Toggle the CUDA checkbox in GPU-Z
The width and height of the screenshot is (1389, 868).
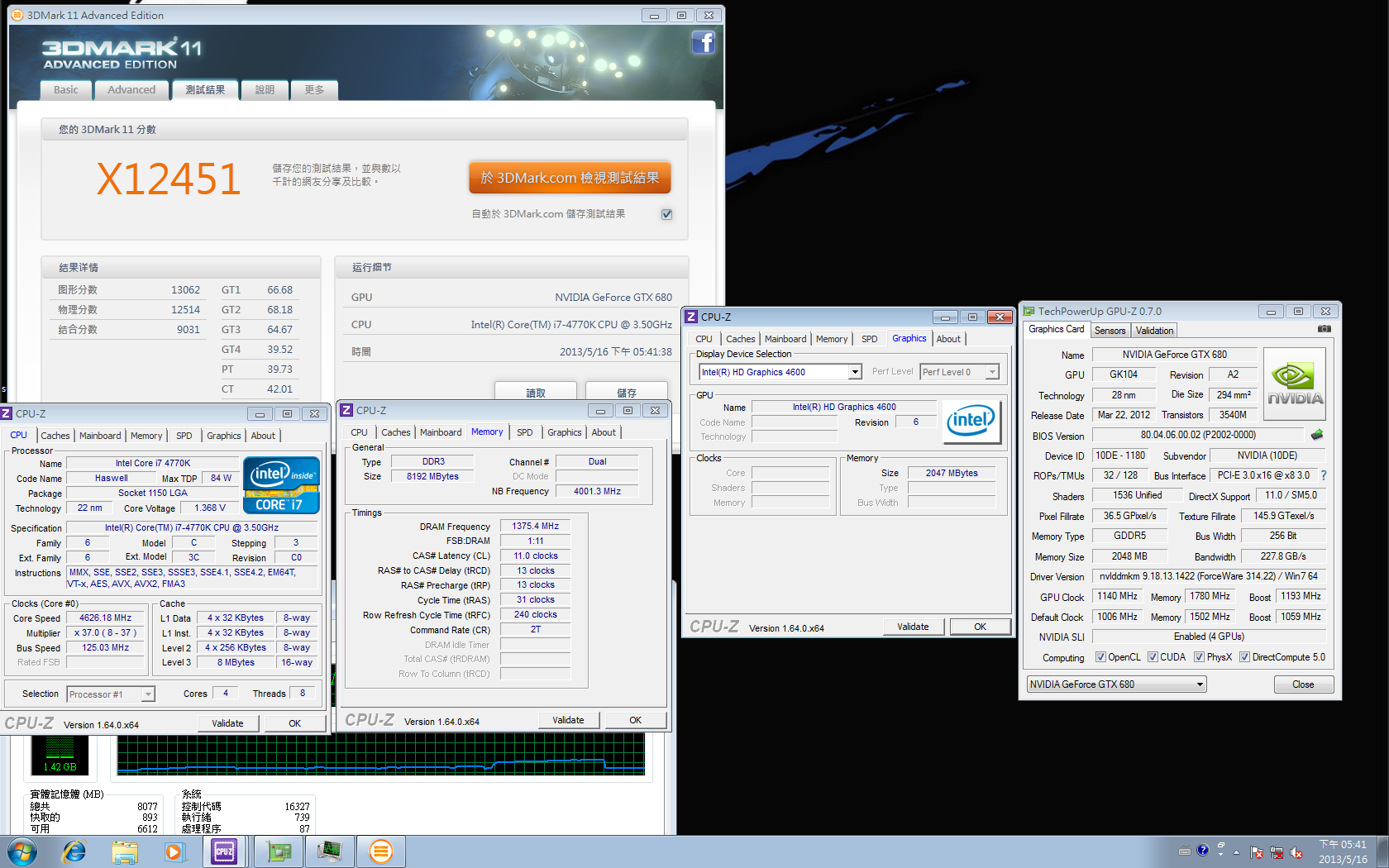pos(1153,657)
